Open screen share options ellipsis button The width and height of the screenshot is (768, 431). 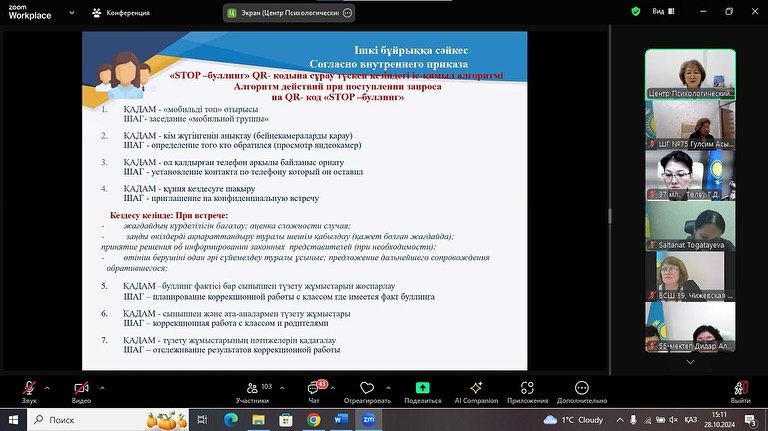click(347, 13)
